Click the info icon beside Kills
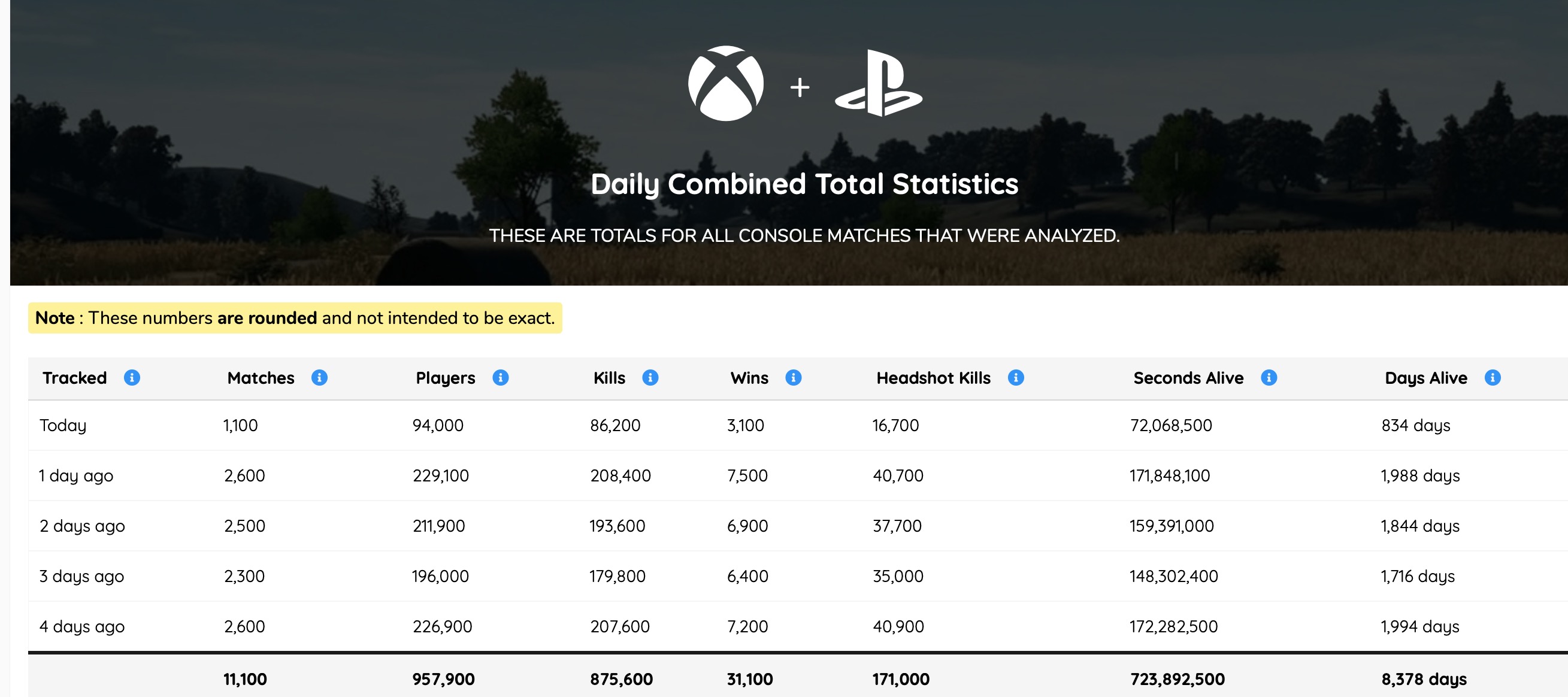Viewport: 1568px width, 697px height. pos(650,377)
